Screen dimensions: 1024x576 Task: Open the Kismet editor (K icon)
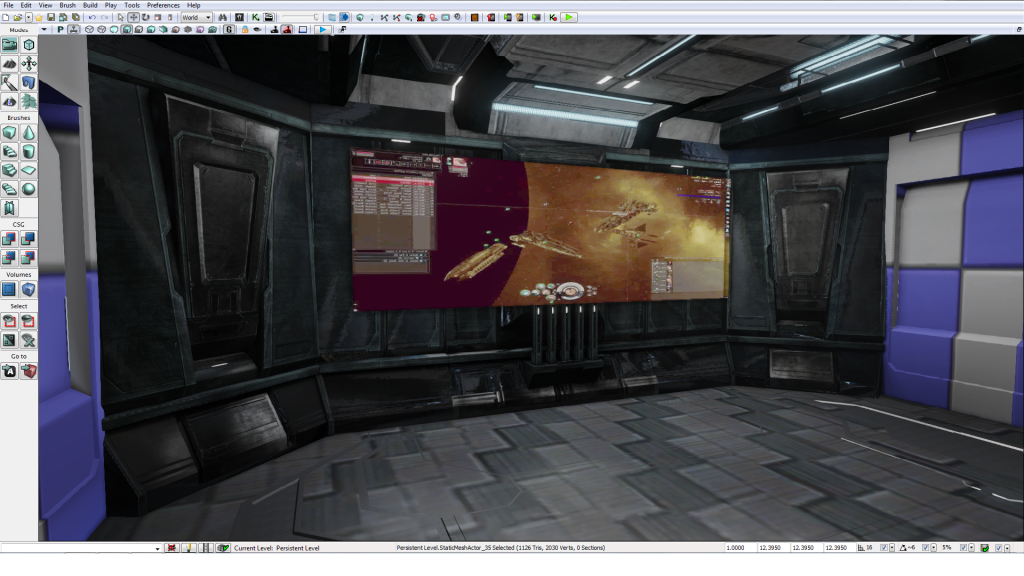click(255, 18)
